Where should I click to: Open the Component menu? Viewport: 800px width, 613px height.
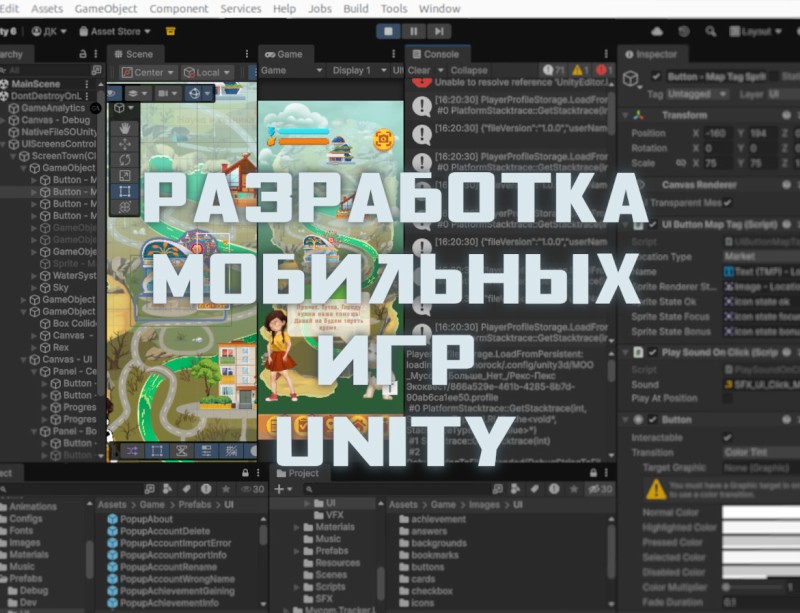point(179,9)
